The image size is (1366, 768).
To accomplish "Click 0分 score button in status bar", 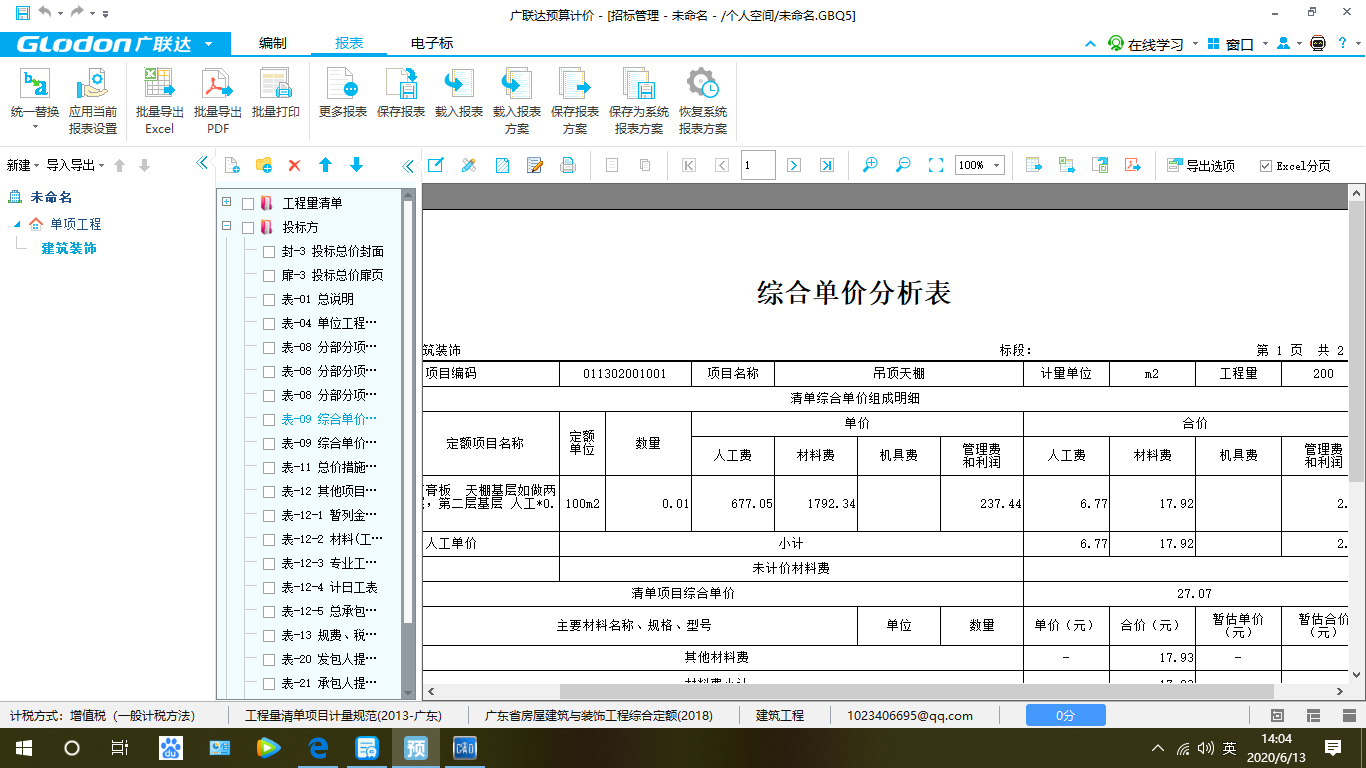I will coord(1065,716).
